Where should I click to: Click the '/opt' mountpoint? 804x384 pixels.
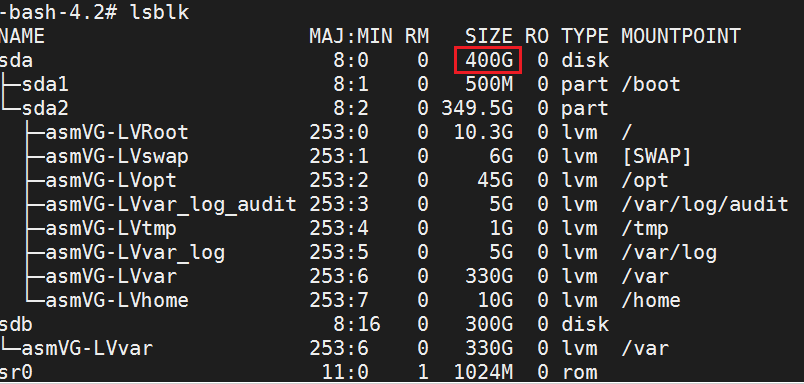coord(645,180)
